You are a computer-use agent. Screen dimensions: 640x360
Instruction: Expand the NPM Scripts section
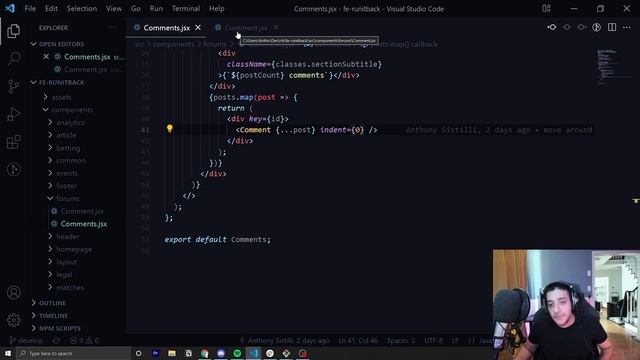pyautogui.click(x=60, y=328)
